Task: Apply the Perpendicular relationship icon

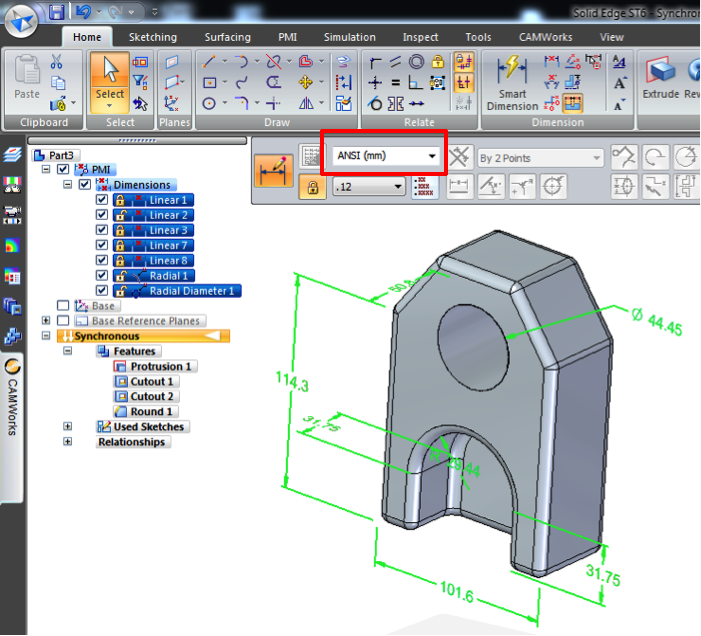Action: (415, 83)
